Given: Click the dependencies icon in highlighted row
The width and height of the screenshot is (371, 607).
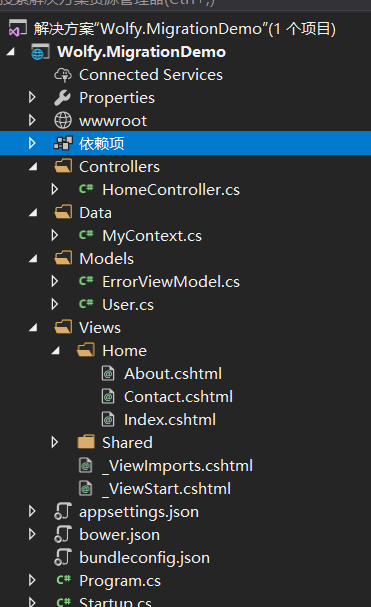Looking at the screenshot, I should [x=63, y=143].
